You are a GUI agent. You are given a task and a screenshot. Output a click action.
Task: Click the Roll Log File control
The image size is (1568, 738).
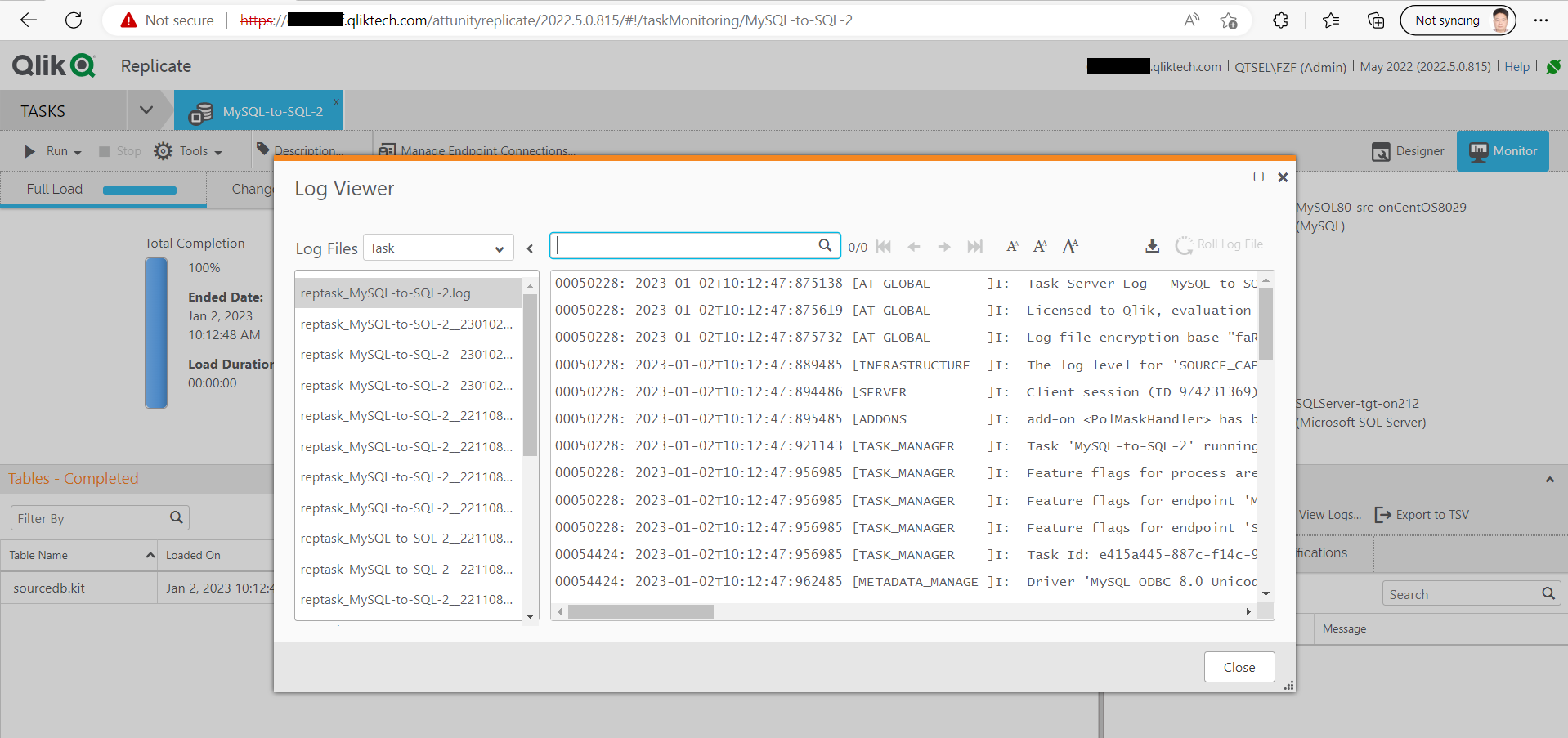point(1220,244)
